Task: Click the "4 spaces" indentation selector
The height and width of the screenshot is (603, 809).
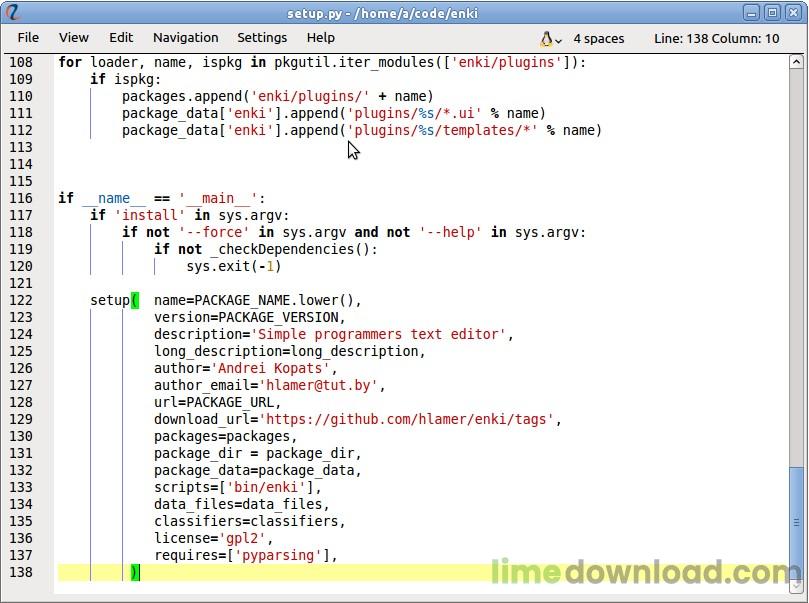Action: [x=598, y=38]
